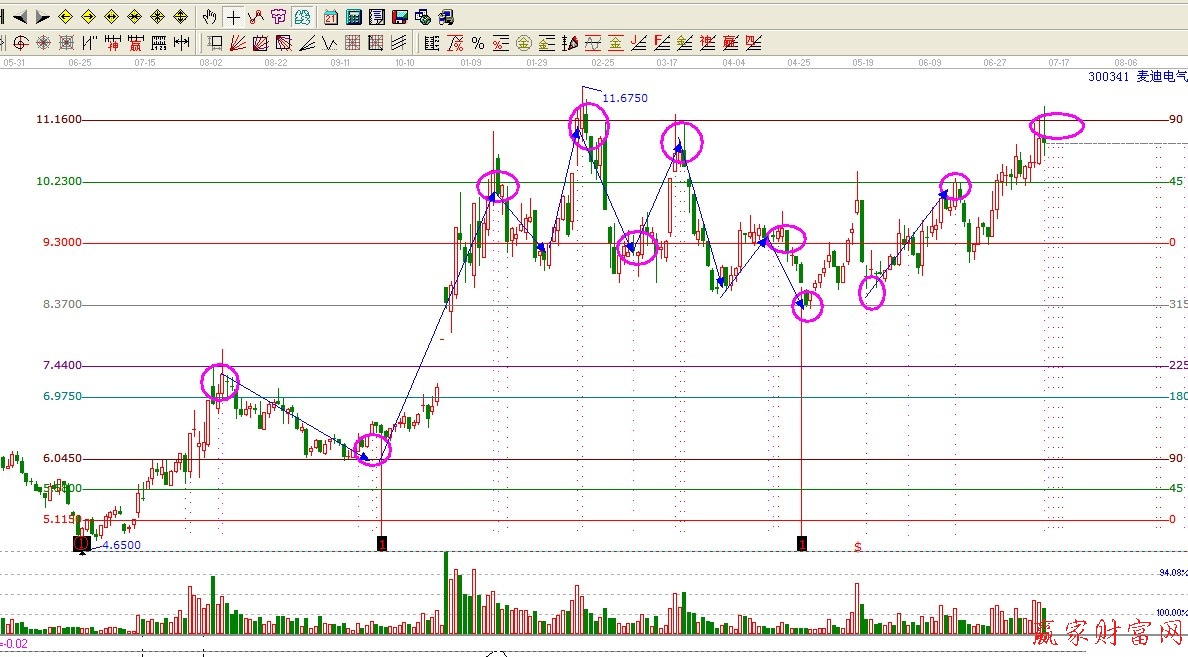Select the red fan lines tool
The image size is (1188, 657).
[238, 43]
